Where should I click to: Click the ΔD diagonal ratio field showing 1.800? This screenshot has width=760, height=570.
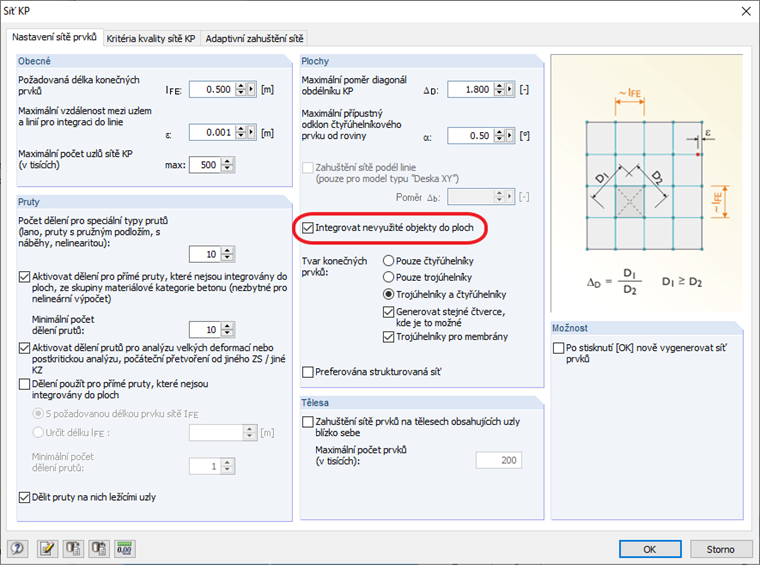(470, 89)
